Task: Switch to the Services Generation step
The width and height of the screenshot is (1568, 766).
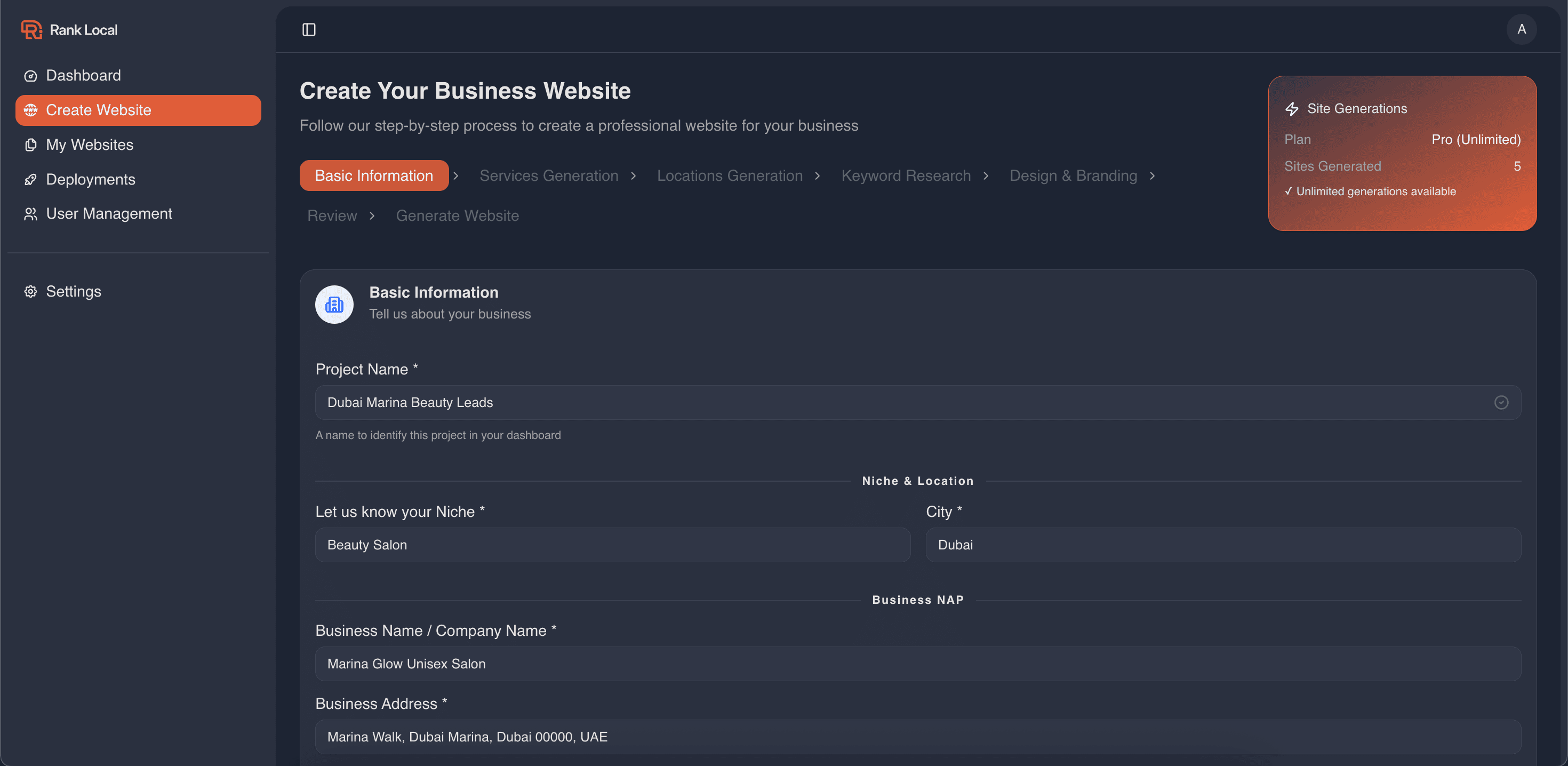Action: (548, 175)
